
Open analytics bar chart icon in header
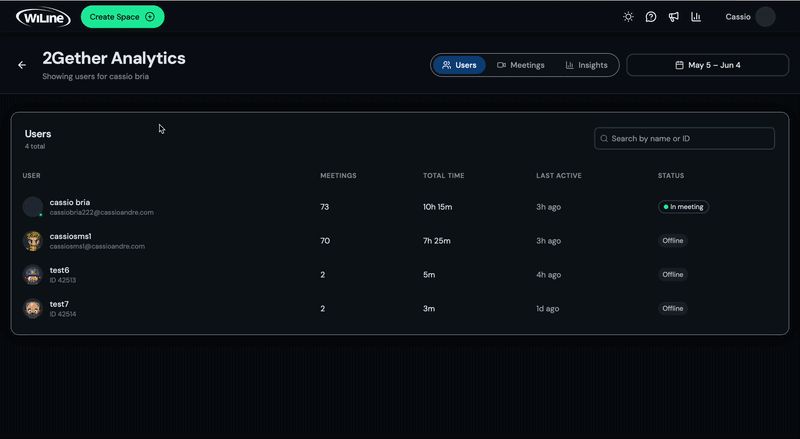point(696,17)
